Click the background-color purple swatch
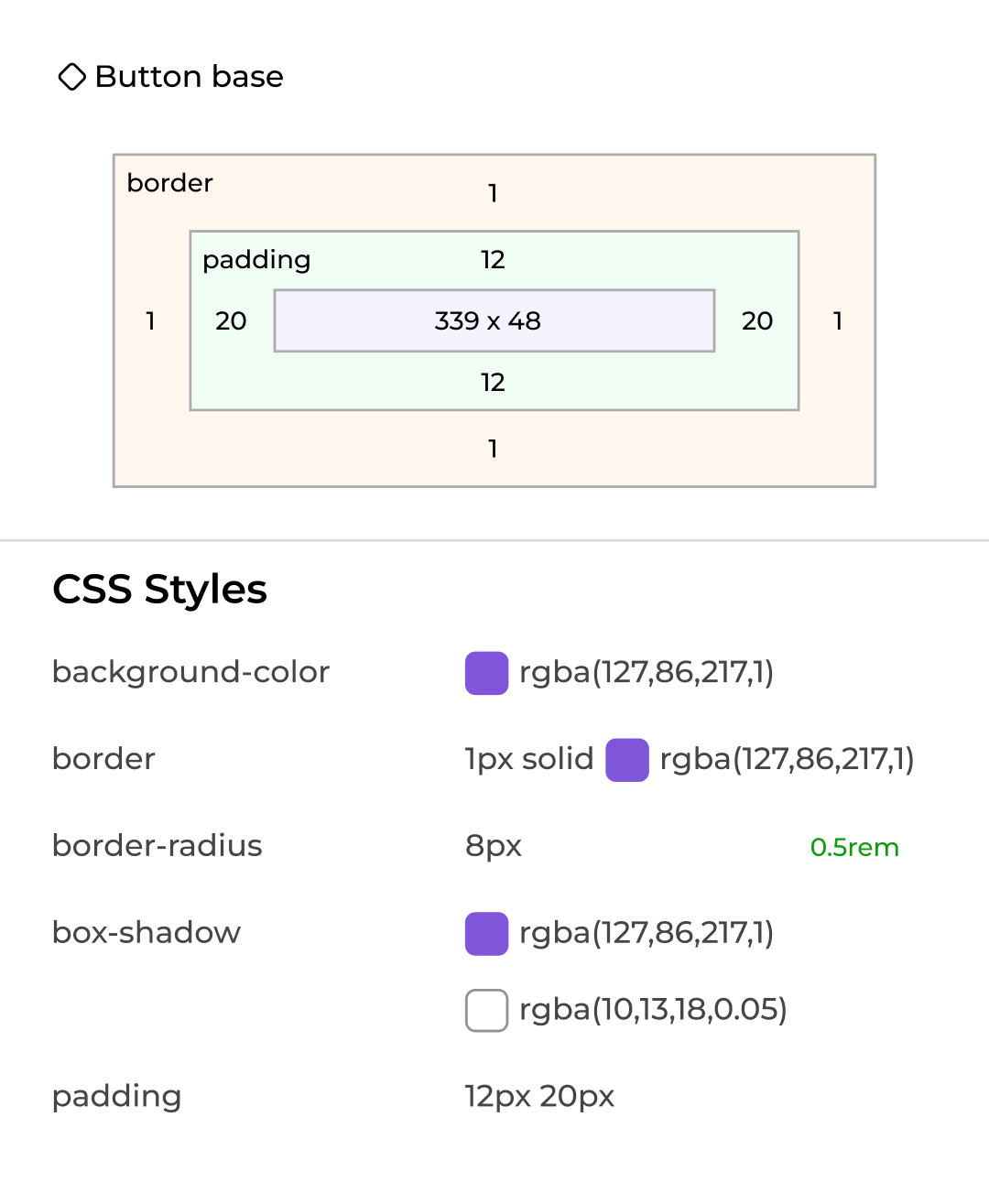 point(486,673)
